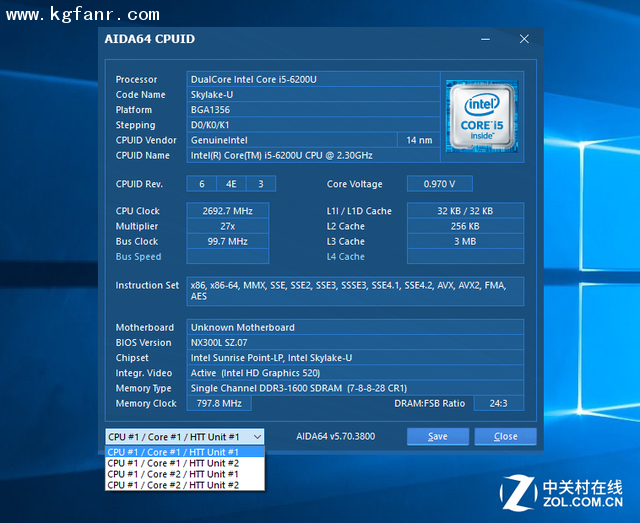Click CPUID Rev. value 6
This screenshot has width=640, height=523.
(x=202, y=184)
